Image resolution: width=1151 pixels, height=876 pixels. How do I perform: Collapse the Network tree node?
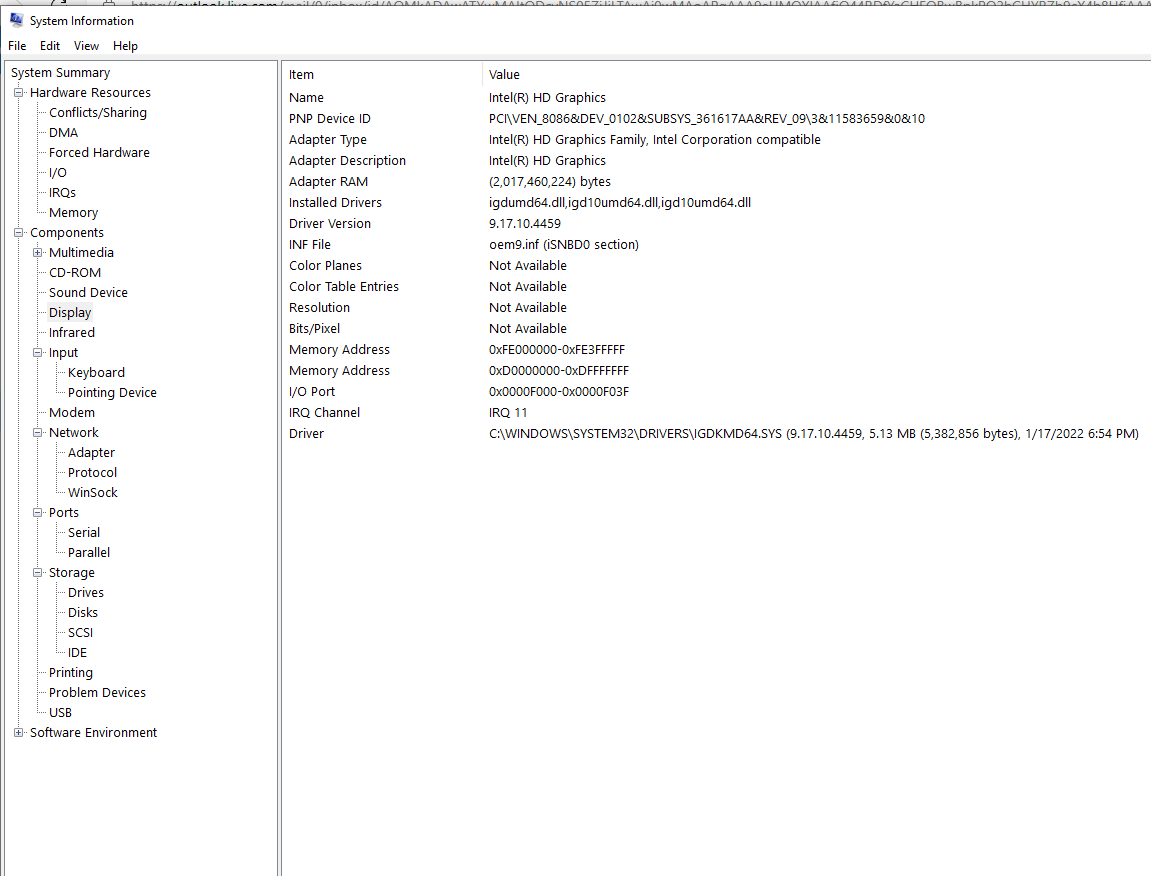click(x=38, y=433)
